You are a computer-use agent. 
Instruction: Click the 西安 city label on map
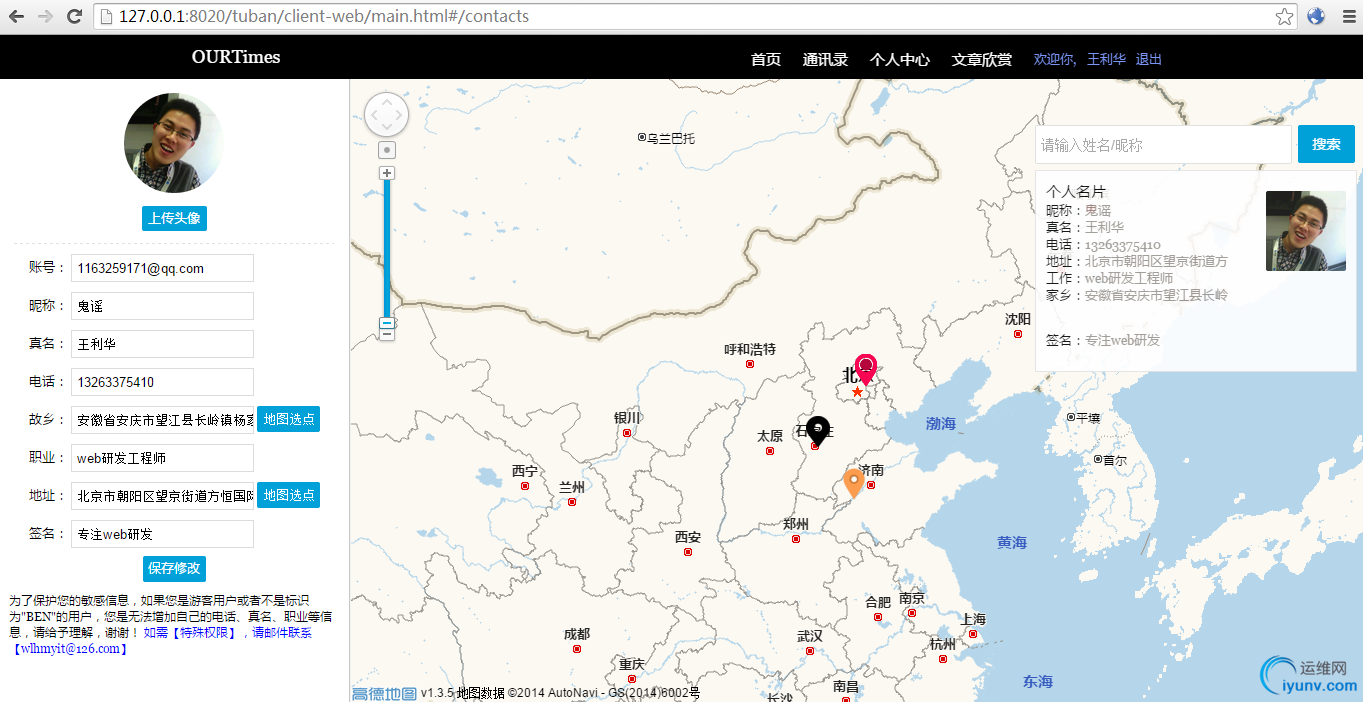(688, 537)
